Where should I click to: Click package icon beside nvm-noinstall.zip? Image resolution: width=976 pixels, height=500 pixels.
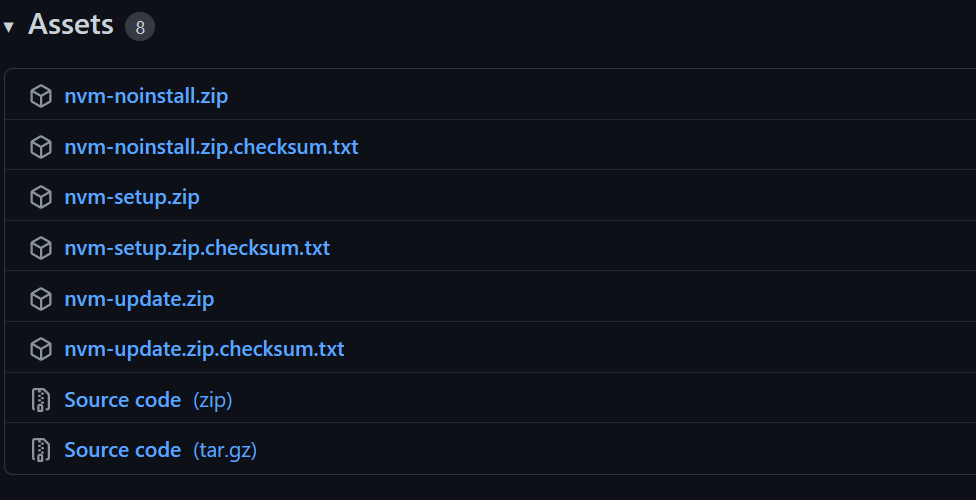(40, 96)
